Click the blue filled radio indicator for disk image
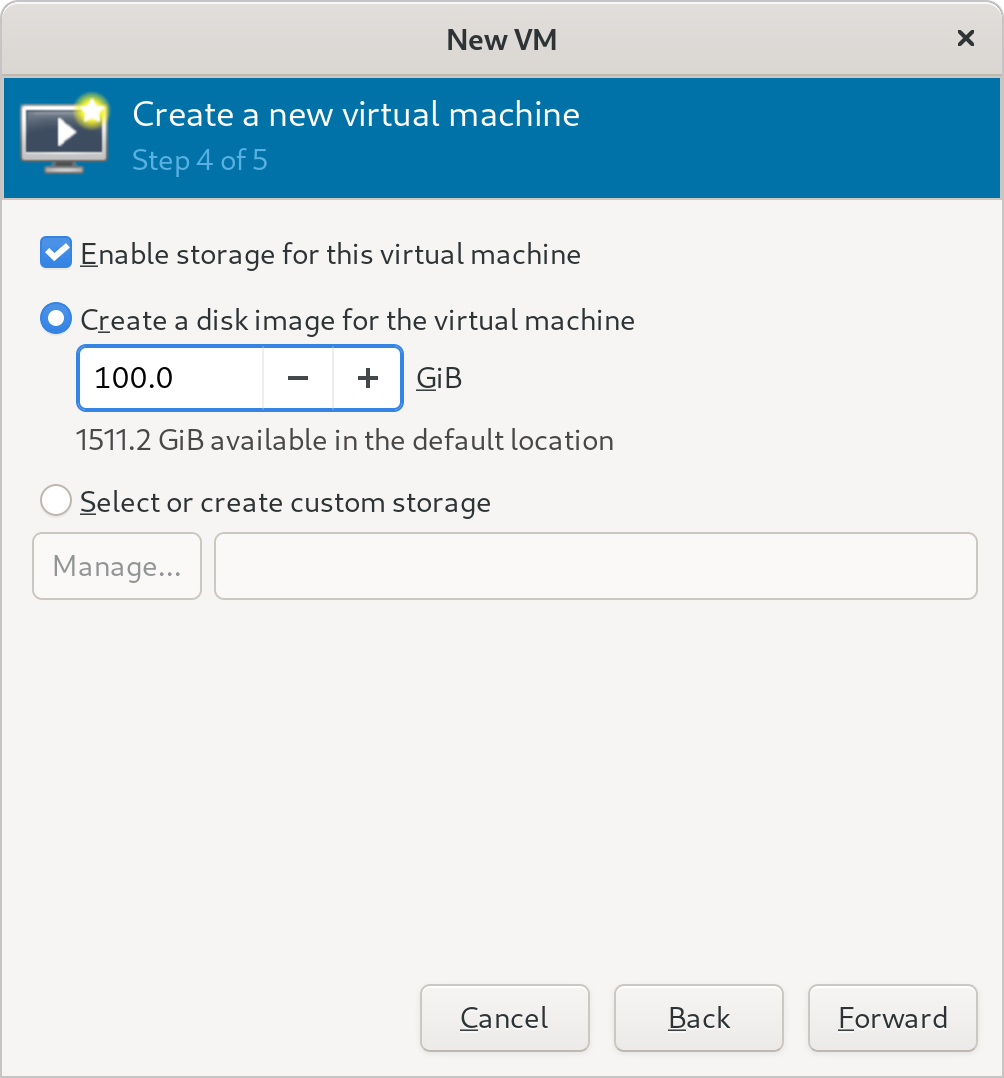Screen dimensions: 1004x1078 click(55, 319)
